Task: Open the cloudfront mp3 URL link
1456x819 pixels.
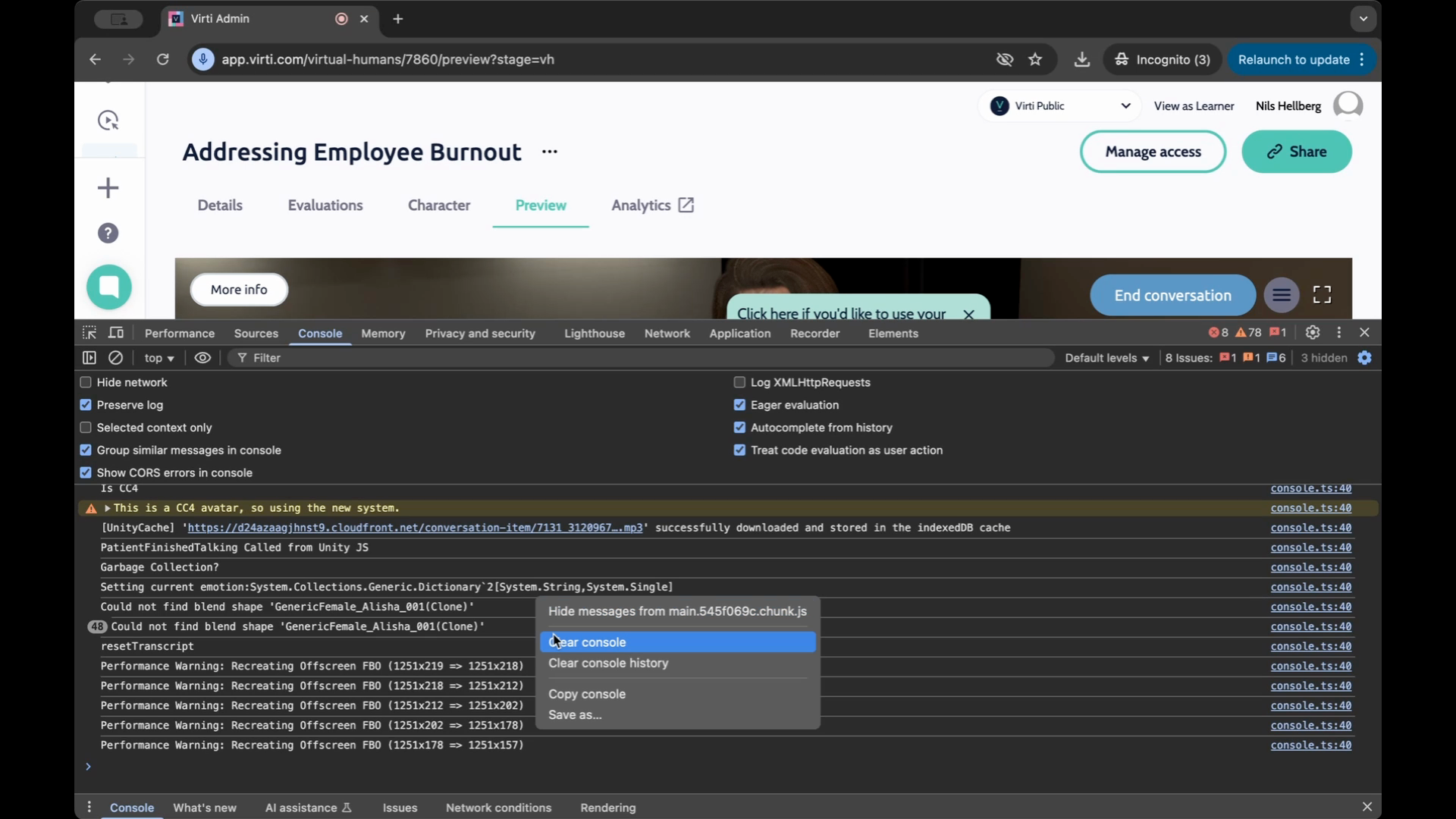Action: [x=415, y=528]
